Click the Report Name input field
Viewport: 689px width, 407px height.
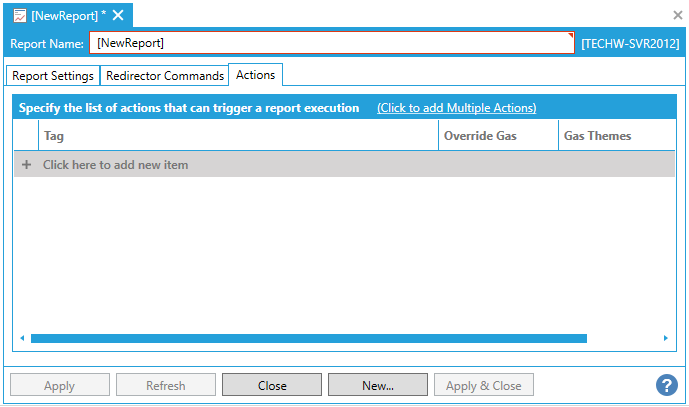pos(332,43)
